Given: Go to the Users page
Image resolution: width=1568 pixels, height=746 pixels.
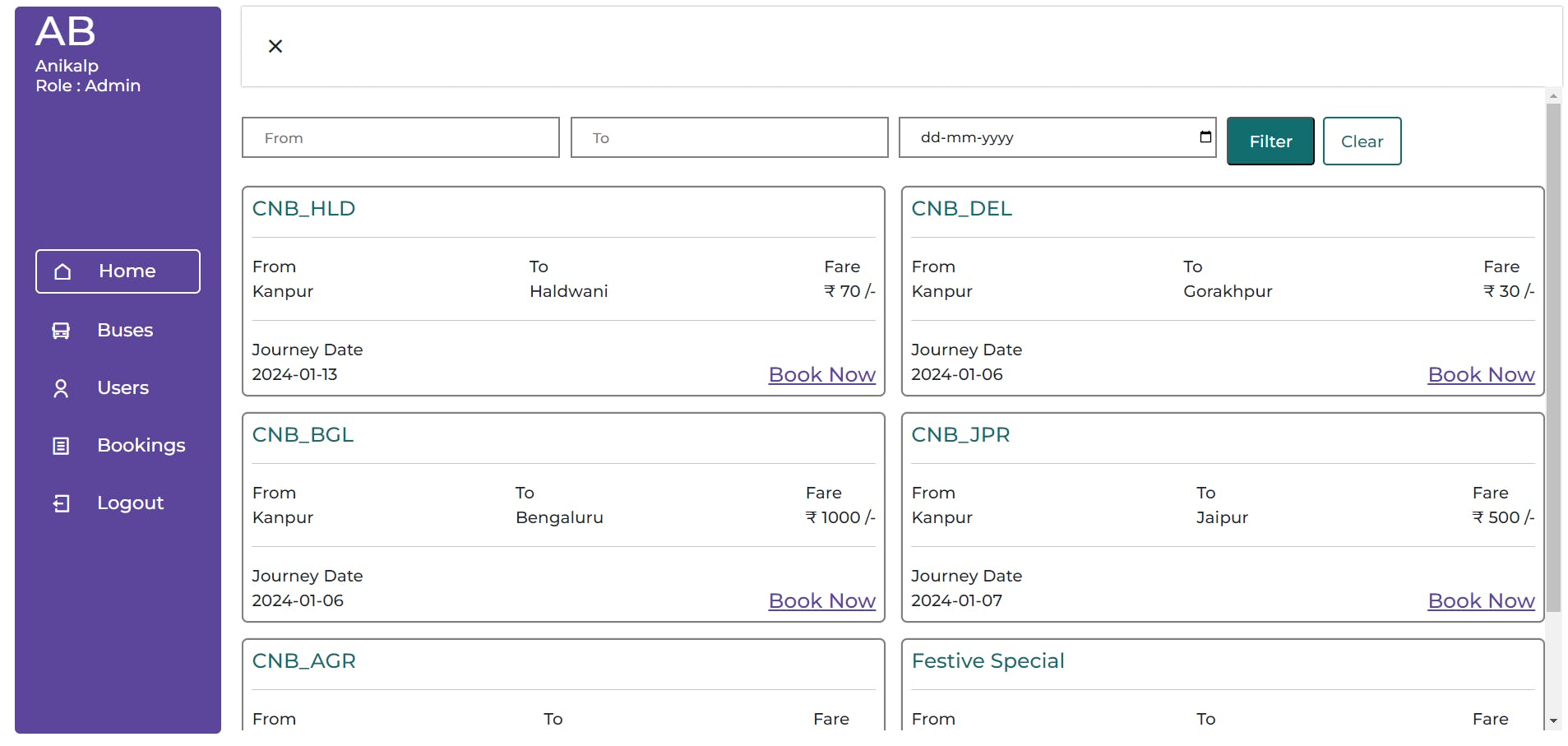Looking at the screenshot, I should point(123,388).
